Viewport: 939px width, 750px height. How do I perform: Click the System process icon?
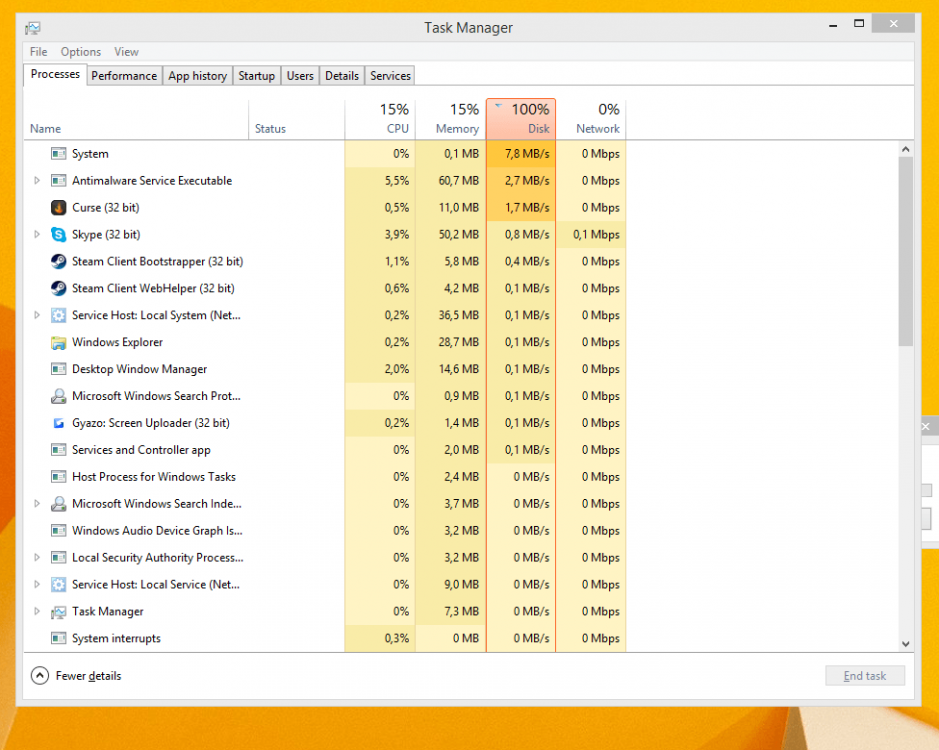click(58, 154)
